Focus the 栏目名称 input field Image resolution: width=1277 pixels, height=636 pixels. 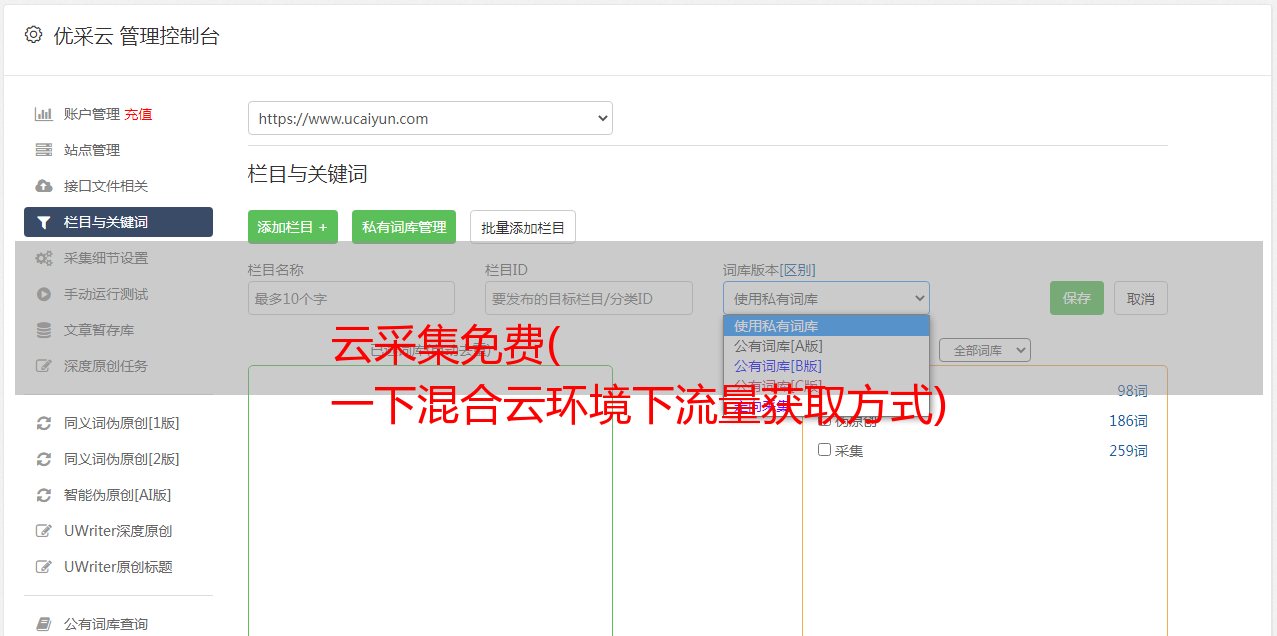[351, 298]
